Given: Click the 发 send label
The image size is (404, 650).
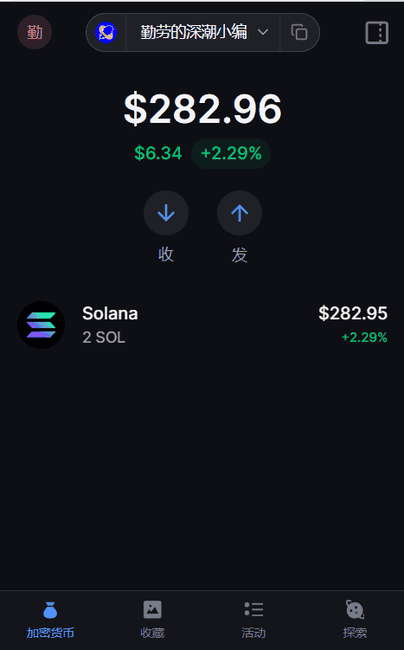Looking at the screenshot, I should [239, 255].
